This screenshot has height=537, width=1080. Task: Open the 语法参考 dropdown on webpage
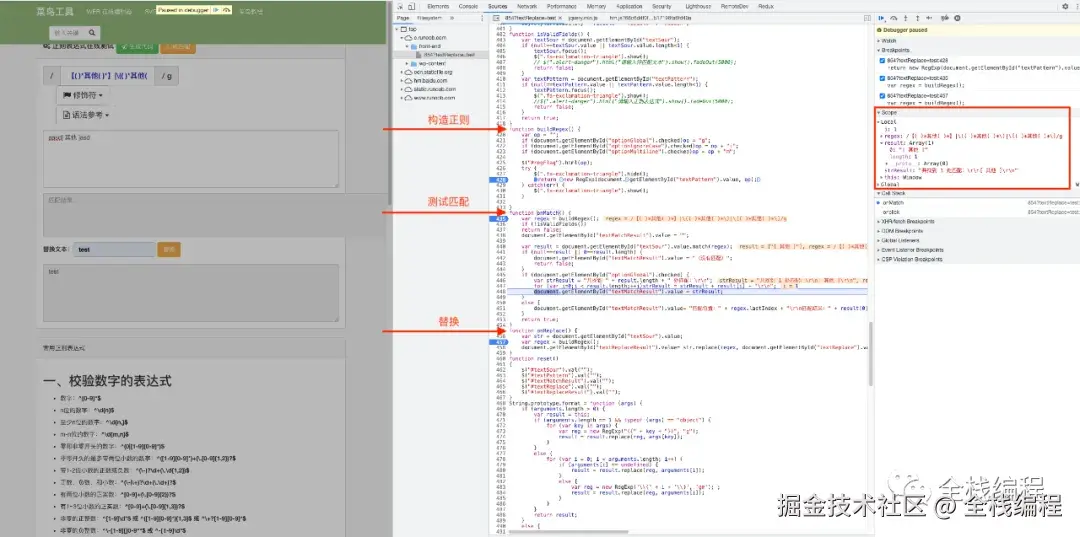click(86, 115)
